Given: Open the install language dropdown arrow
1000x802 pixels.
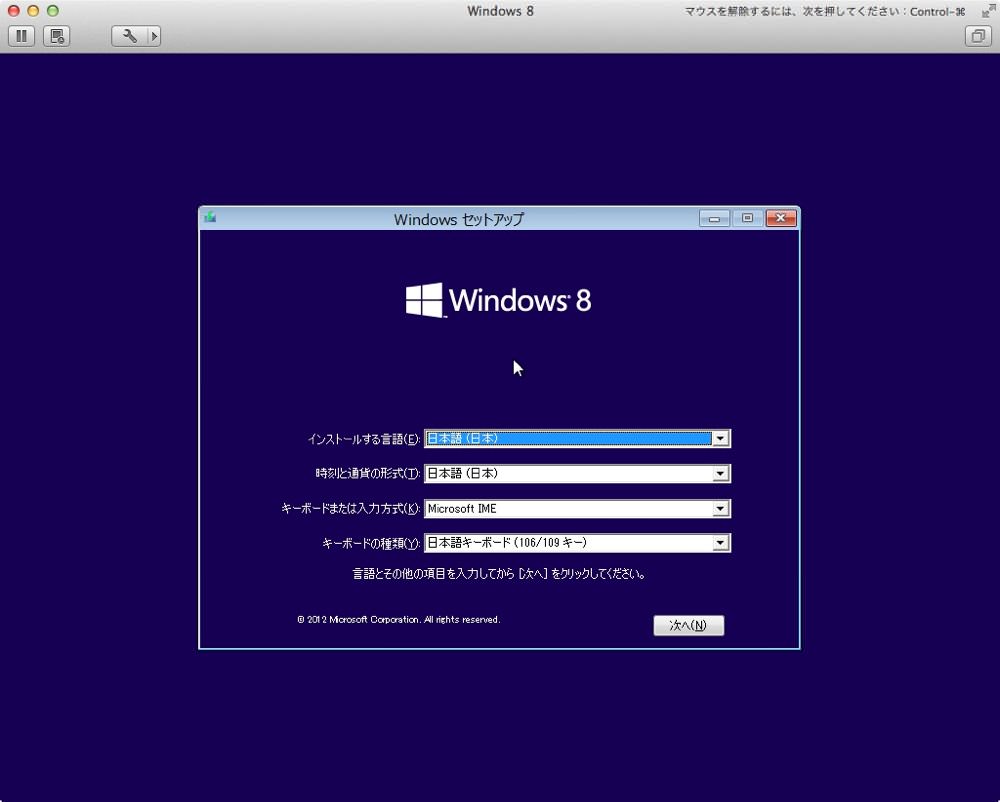Looking at the screenshot, I should click(x=720, y=439).
